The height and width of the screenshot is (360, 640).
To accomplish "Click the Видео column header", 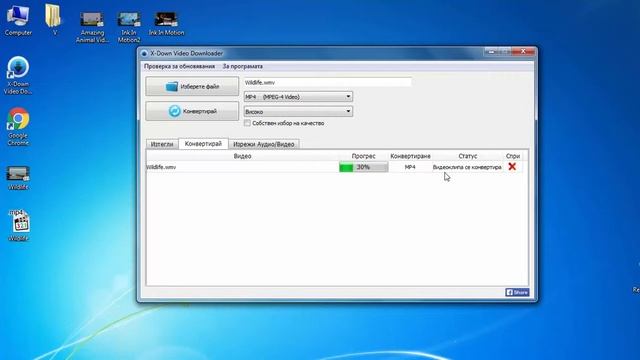I will pyautogui.click(x=242, y=156).
